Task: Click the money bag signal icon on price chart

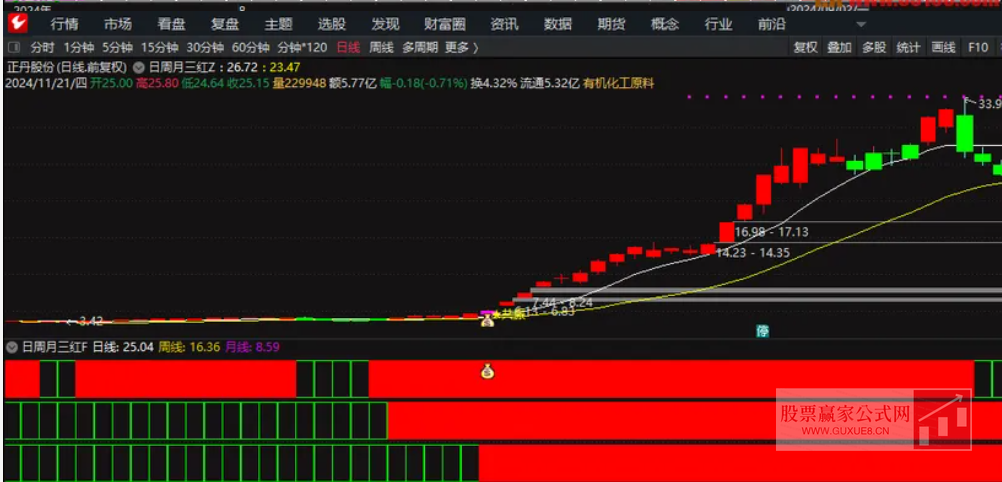Action: (488, 320)
